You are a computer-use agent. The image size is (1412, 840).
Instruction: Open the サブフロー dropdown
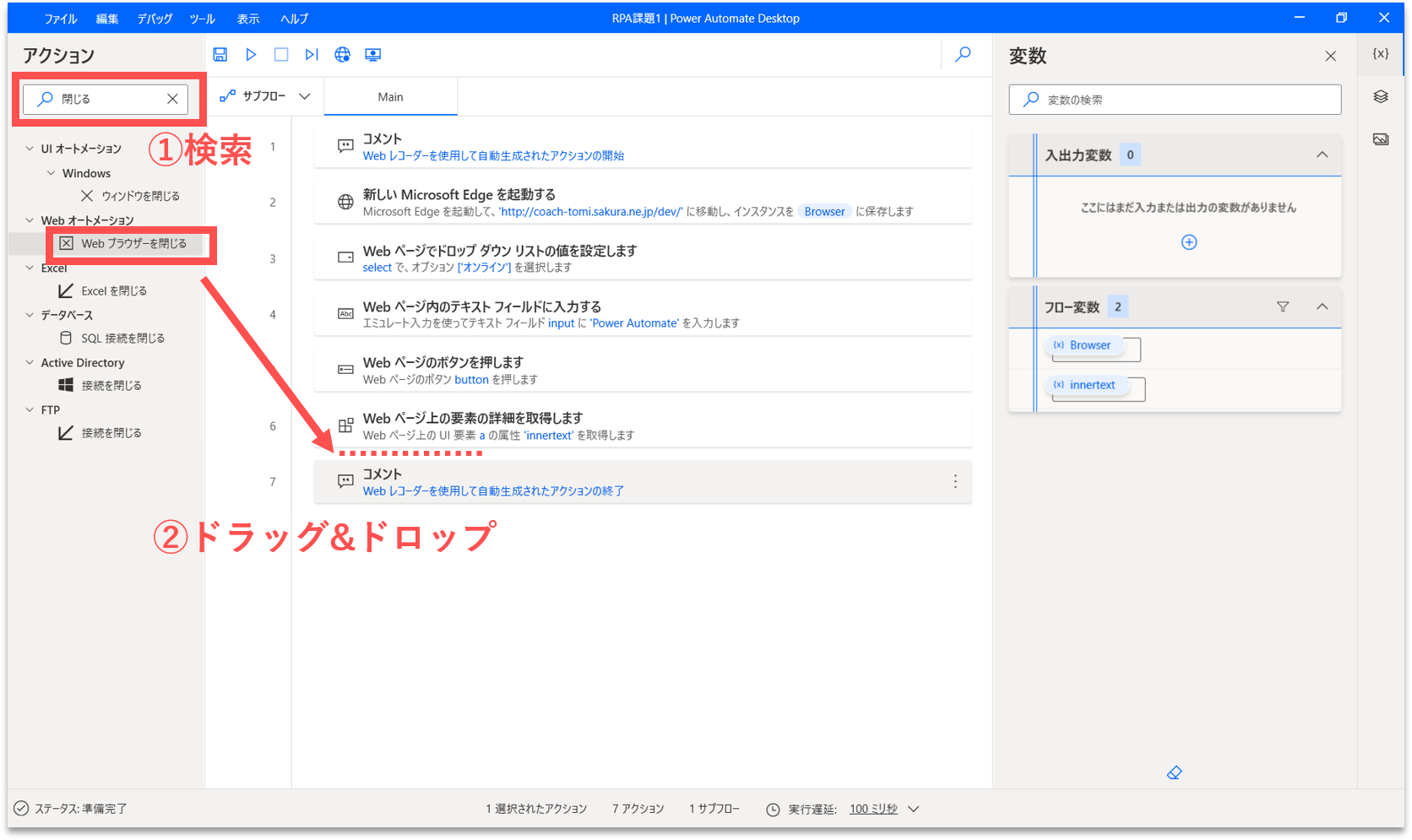265,96
